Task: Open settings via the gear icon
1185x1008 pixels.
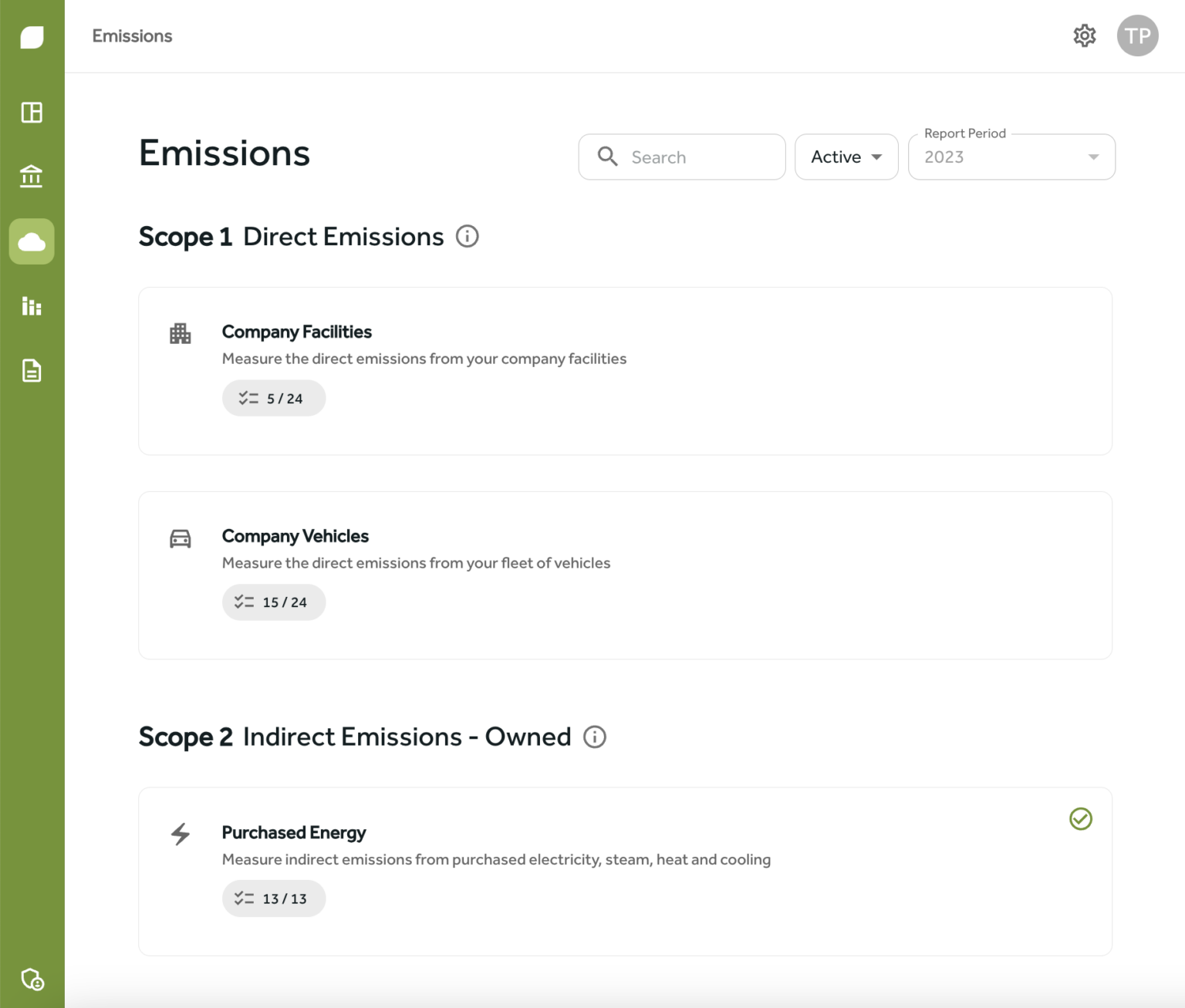Action: (x=1084, y=35)
